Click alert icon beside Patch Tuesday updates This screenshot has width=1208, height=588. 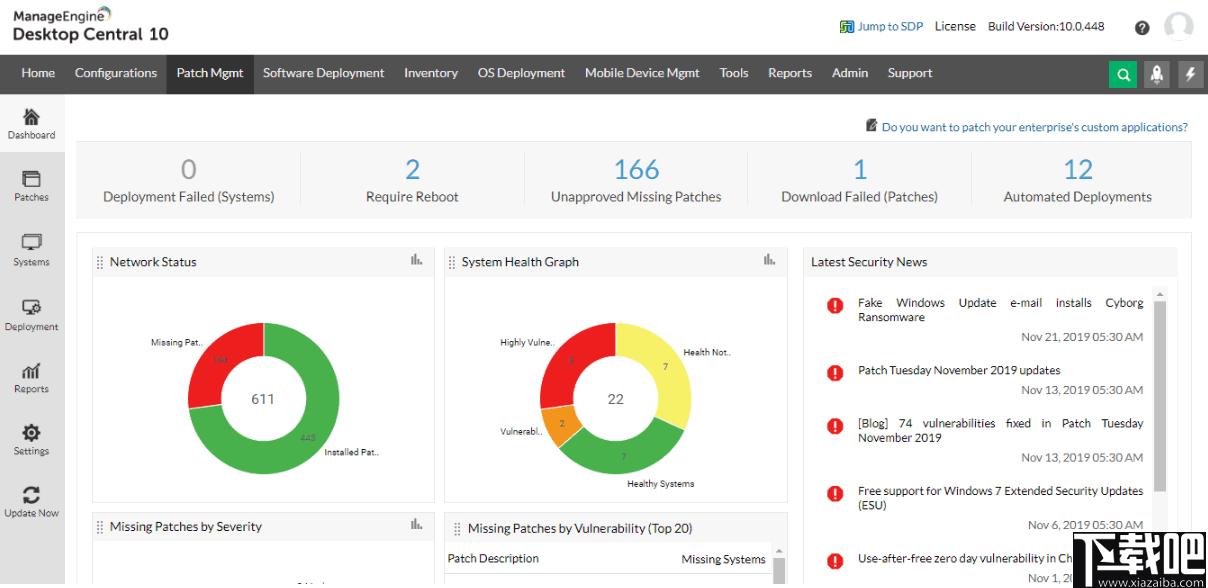coord(835,373)
